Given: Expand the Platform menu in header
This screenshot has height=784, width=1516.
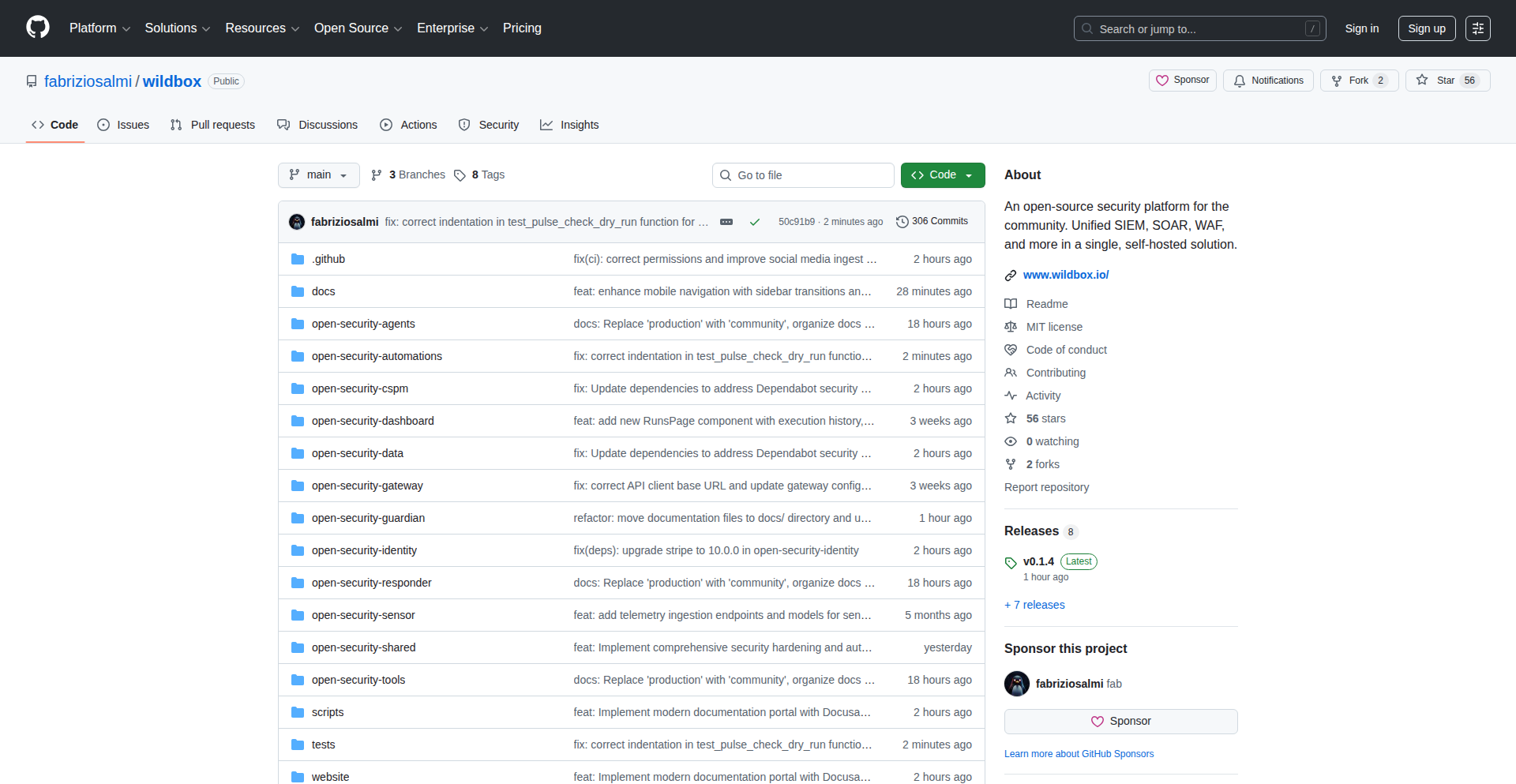Looking at the screenshot, I should (99, 28).
